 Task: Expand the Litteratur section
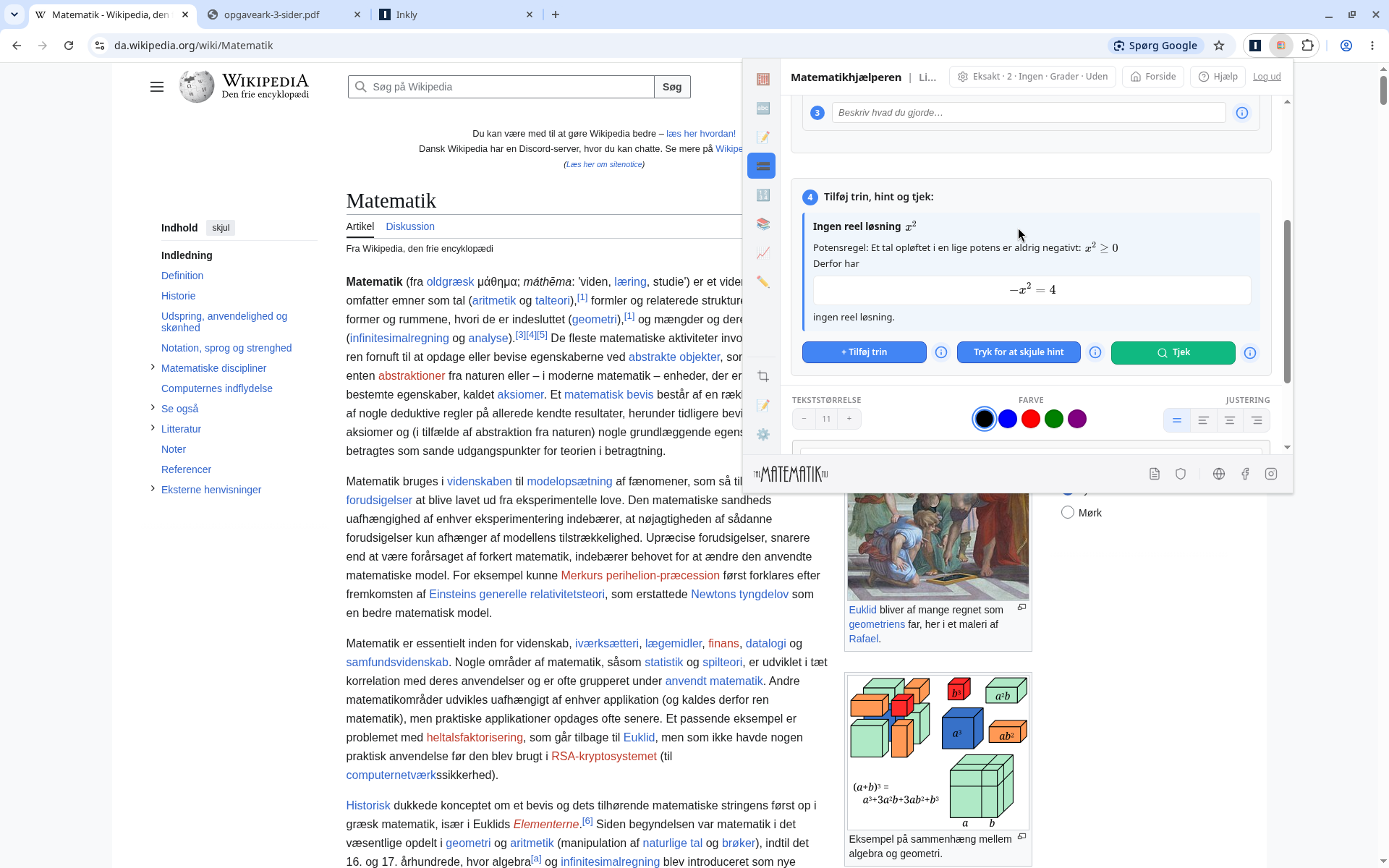point(153,428)
